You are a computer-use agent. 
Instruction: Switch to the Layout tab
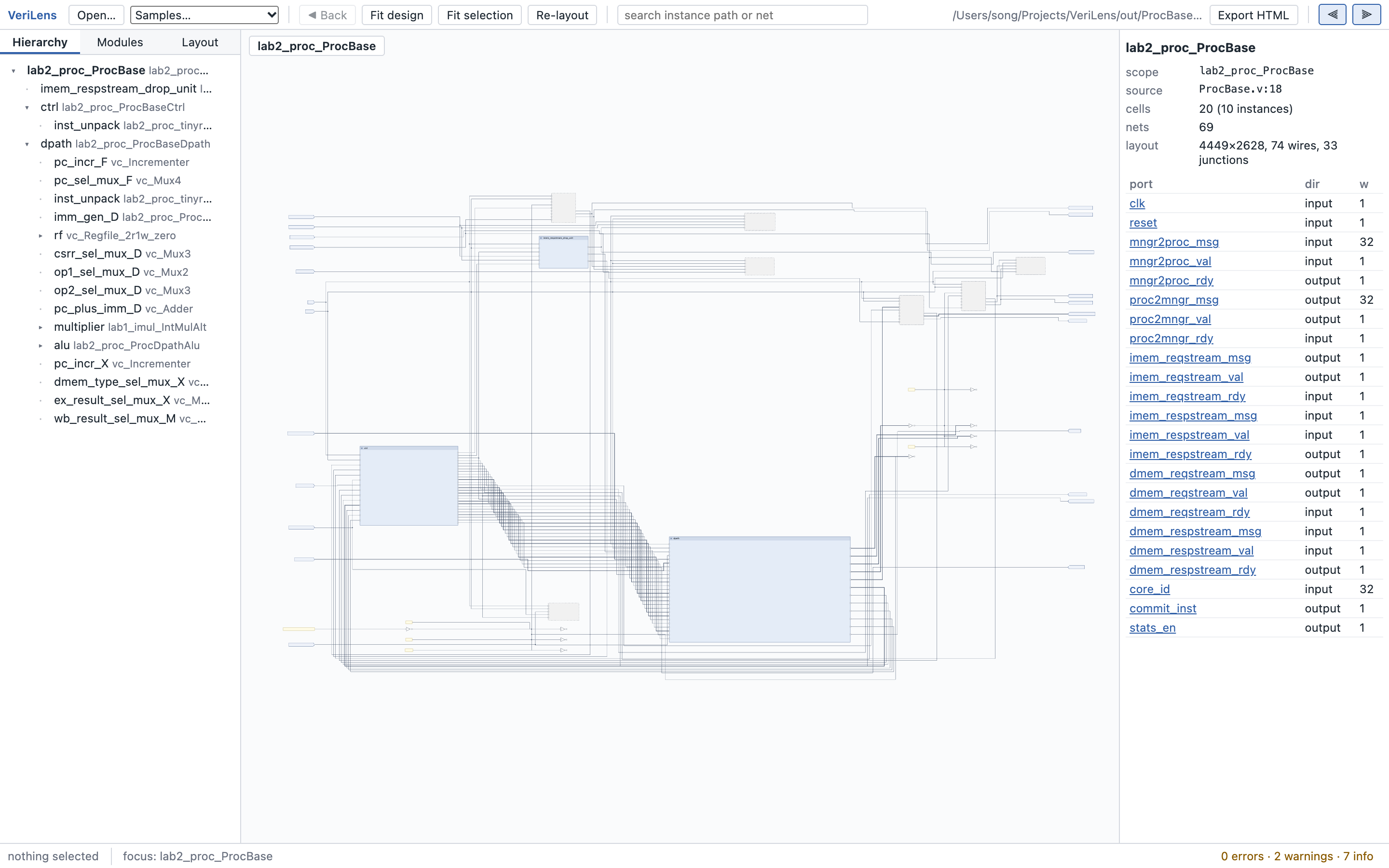point(200,42)
